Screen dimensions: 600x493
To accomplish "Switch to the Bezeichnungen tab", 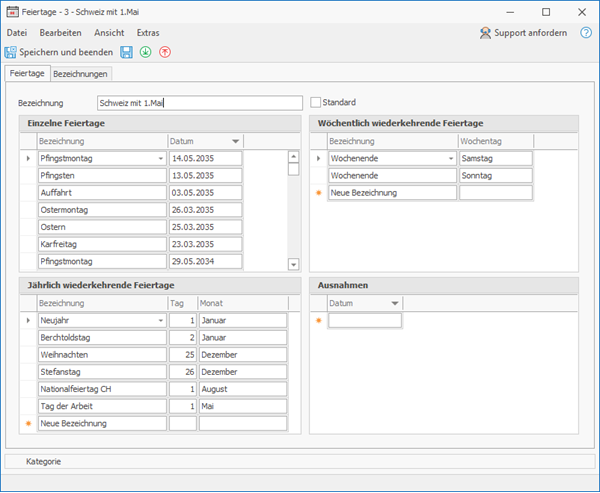I will (x=80, y=74).
